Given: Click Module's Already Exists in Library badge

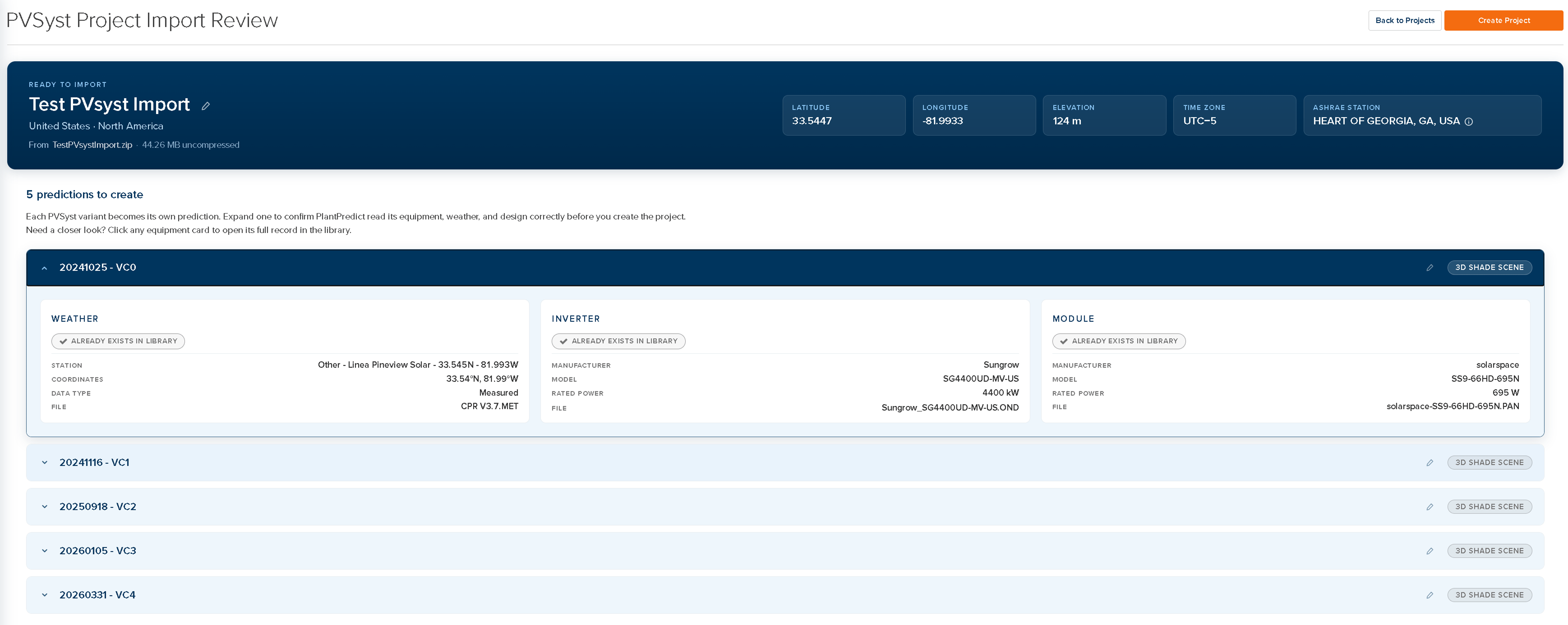Looking at the screenshot, I should (1119, 342).
